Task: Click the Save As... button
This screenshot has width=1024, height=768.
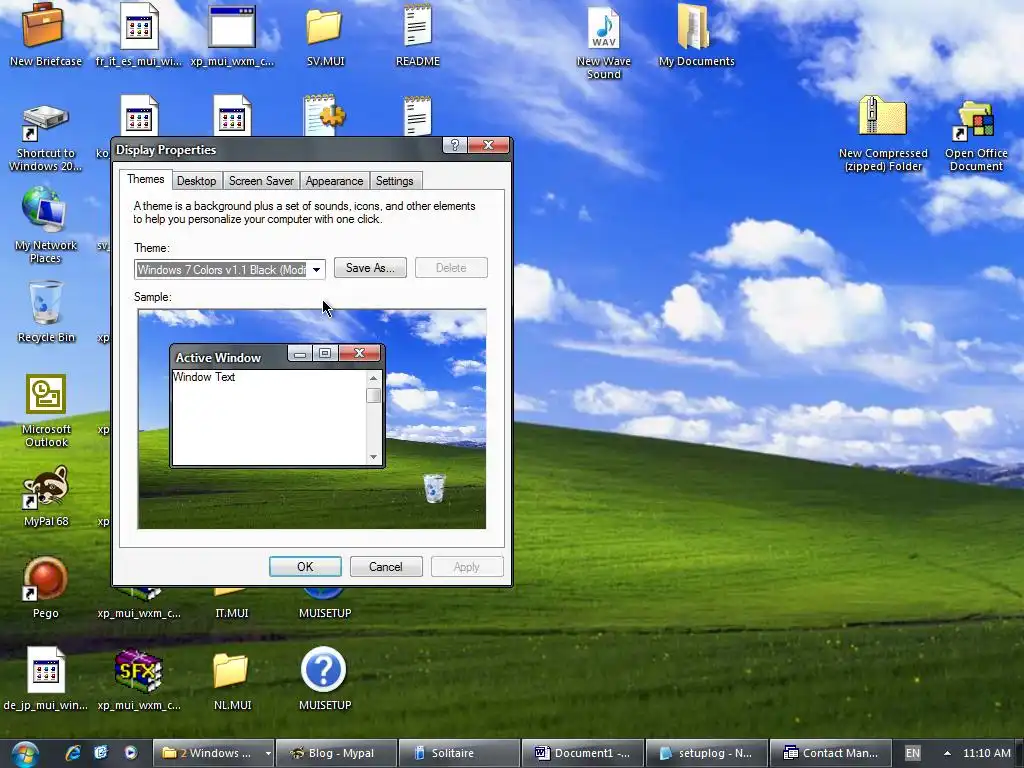Action: click(370, 268)
